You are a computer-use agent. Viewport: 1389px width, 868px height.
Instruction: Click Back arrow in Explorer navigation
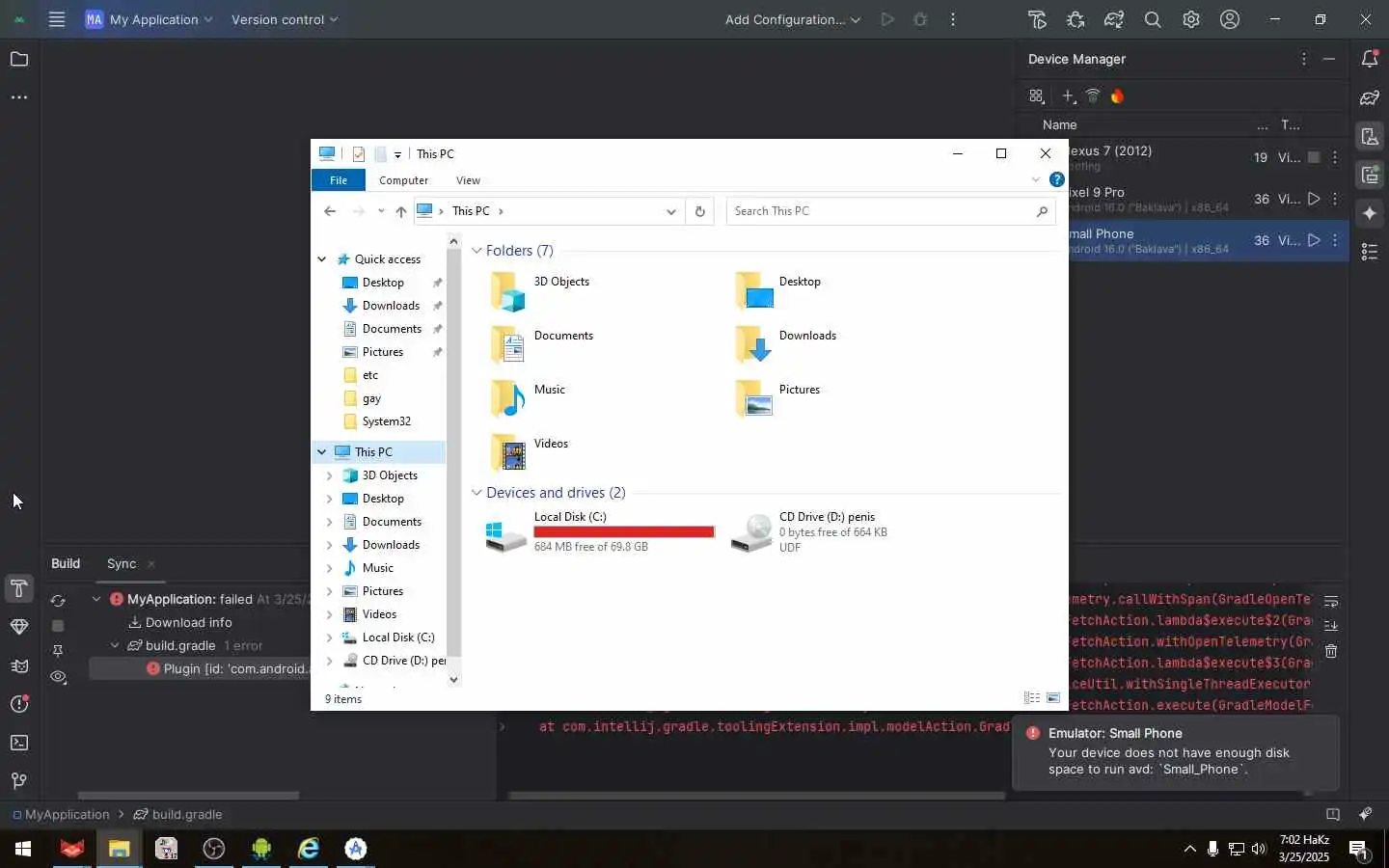click(330, 211)
